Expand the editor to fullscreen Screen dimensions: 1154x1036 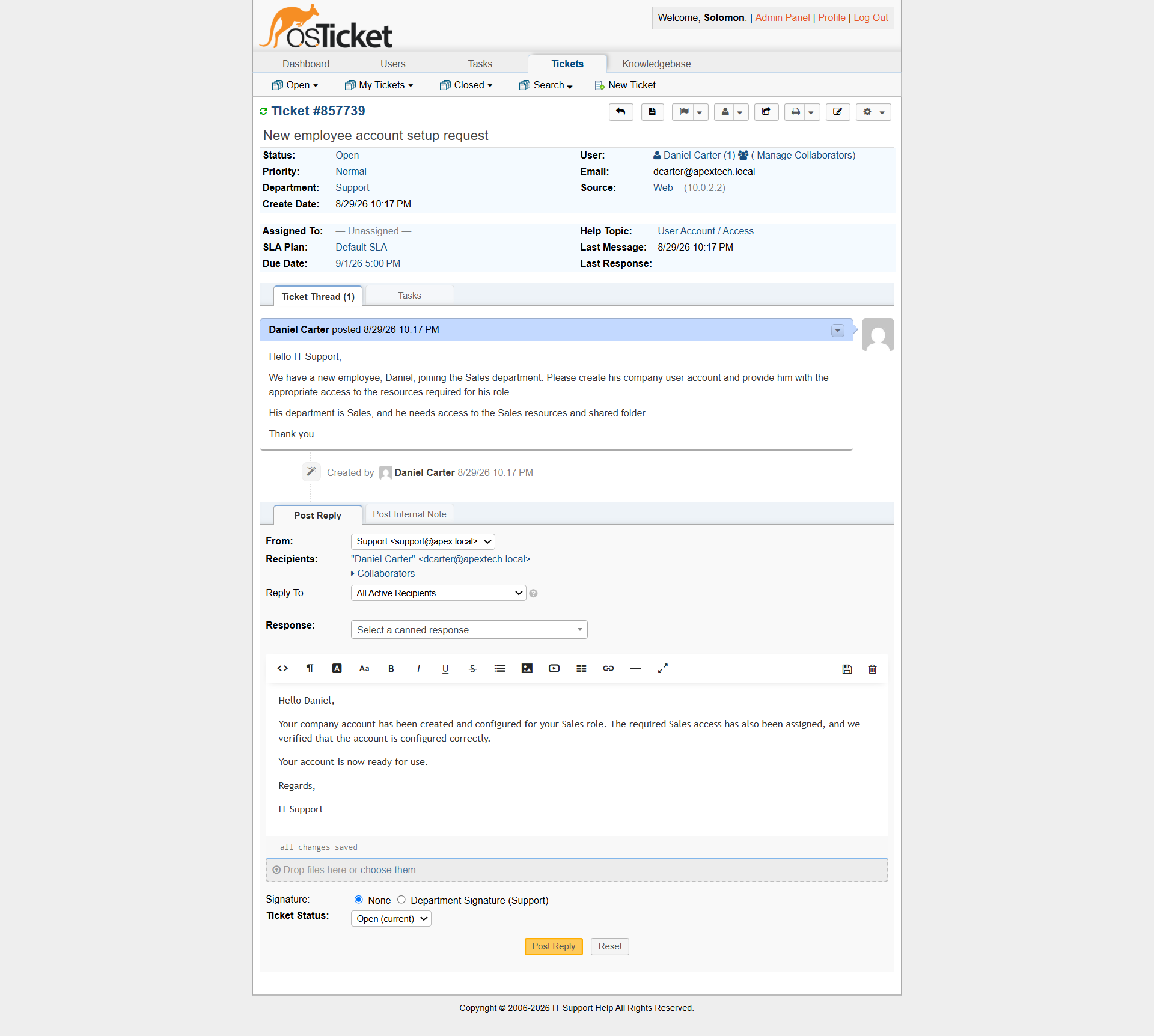pyautogui.click(x=663, y=668)
